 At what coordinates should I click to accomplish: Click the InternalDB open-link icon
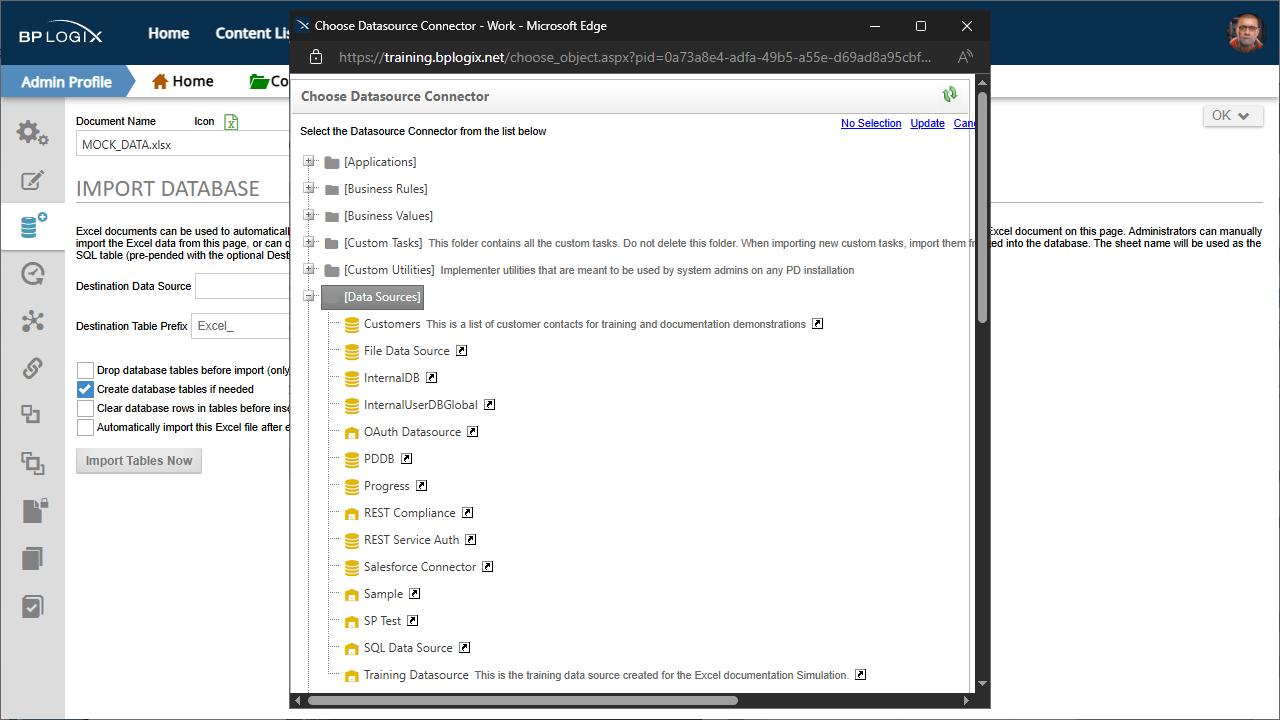point(432,378)
